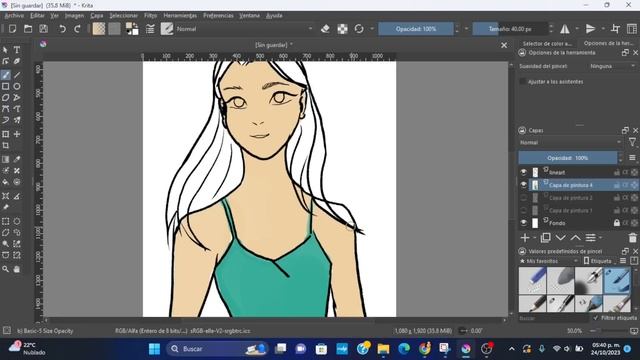The image size is (640, 360).
Task: Select the Line tool
Action: click(x=17, y=75)
